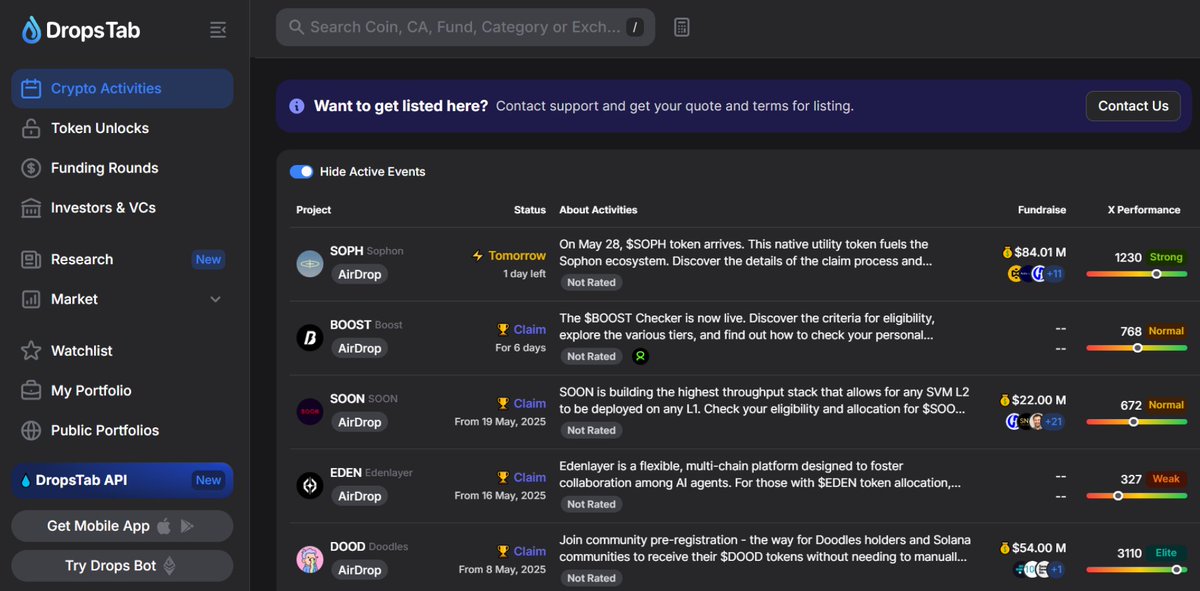Click Get Mobile App button
Screen dimensions: 1200x591
pos(122,526)
